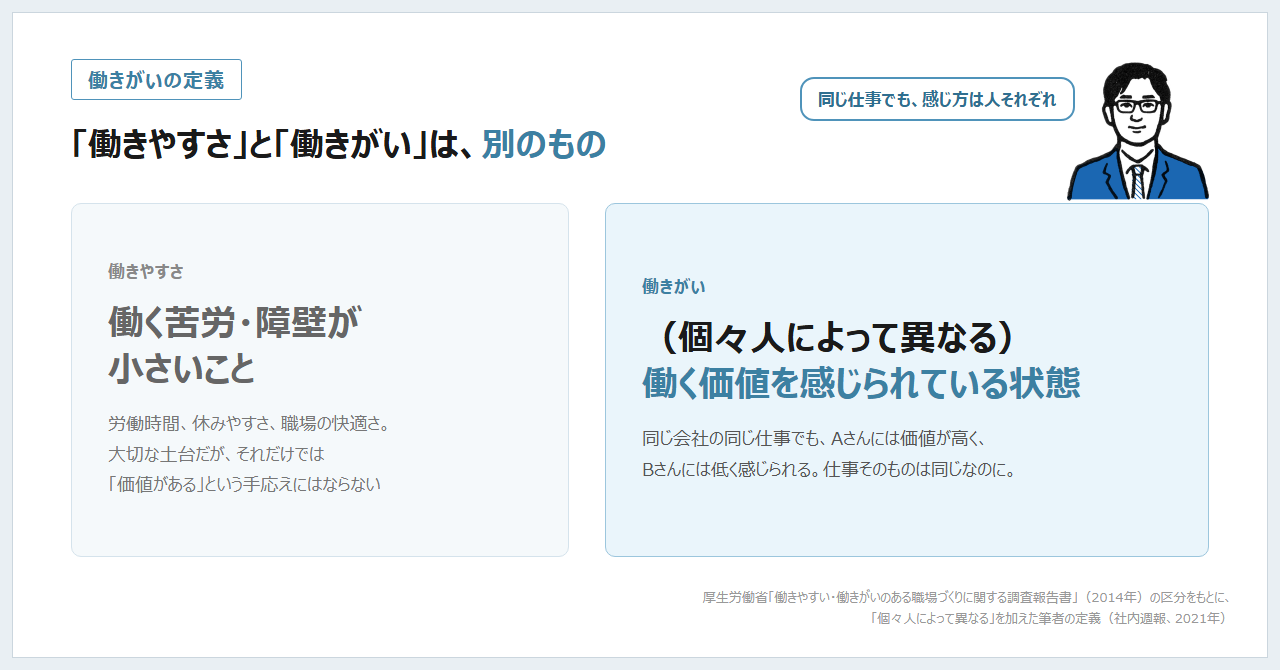Screen dimensions: 1280x670
Task: Click the line 労働時間、休みやすさ、職場の快適さ。
Action: [x=248, y=423]
